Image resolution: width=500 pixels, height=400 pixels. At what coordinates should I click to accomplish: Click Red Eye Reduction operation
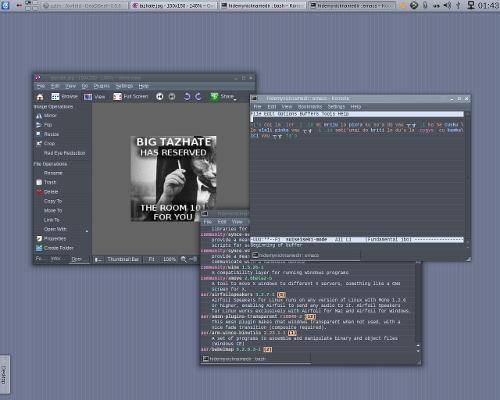64,153
